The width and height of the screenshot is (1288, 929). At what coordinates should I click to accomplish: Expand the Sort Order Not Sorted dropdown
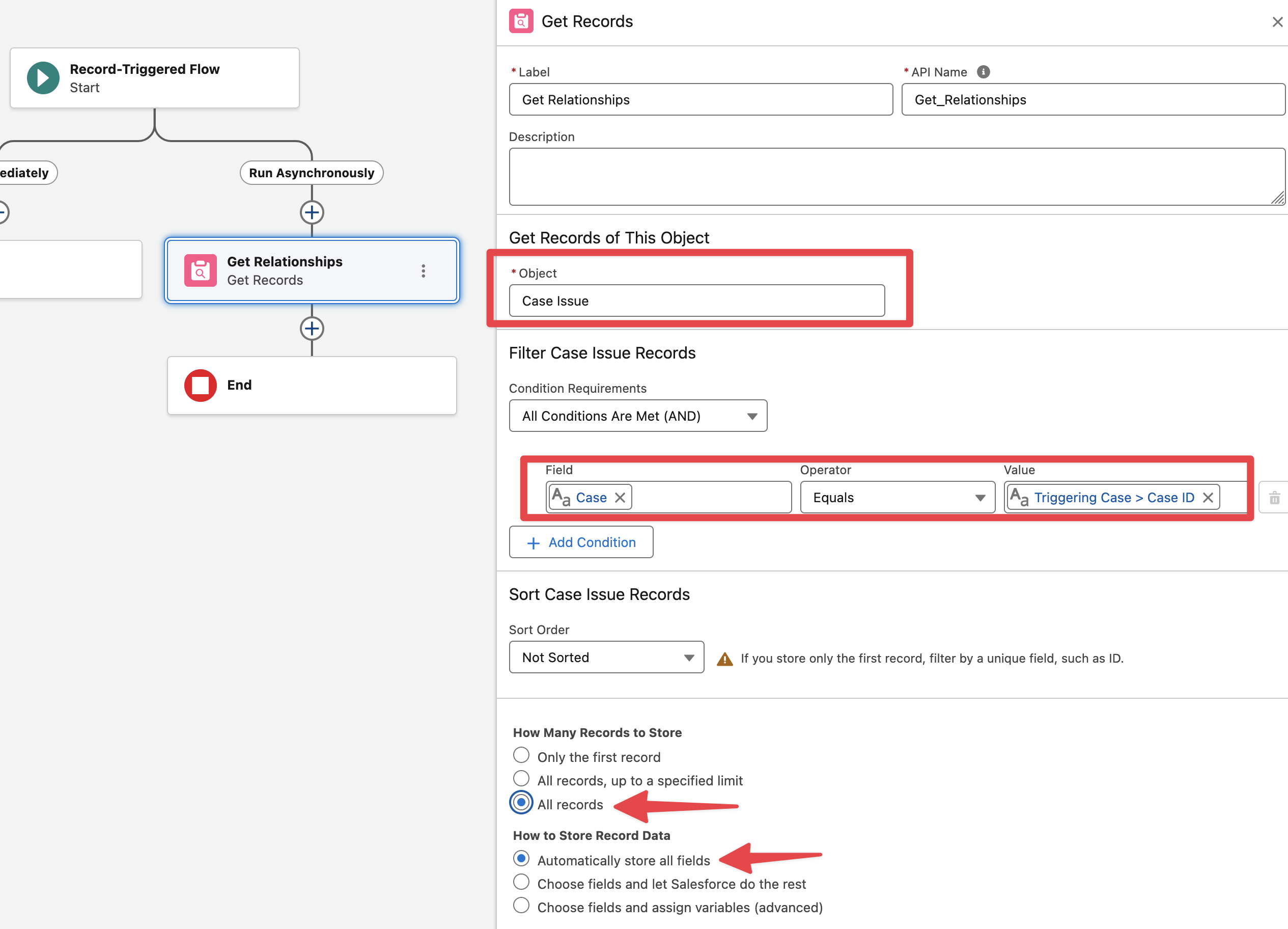coord(606,658)
